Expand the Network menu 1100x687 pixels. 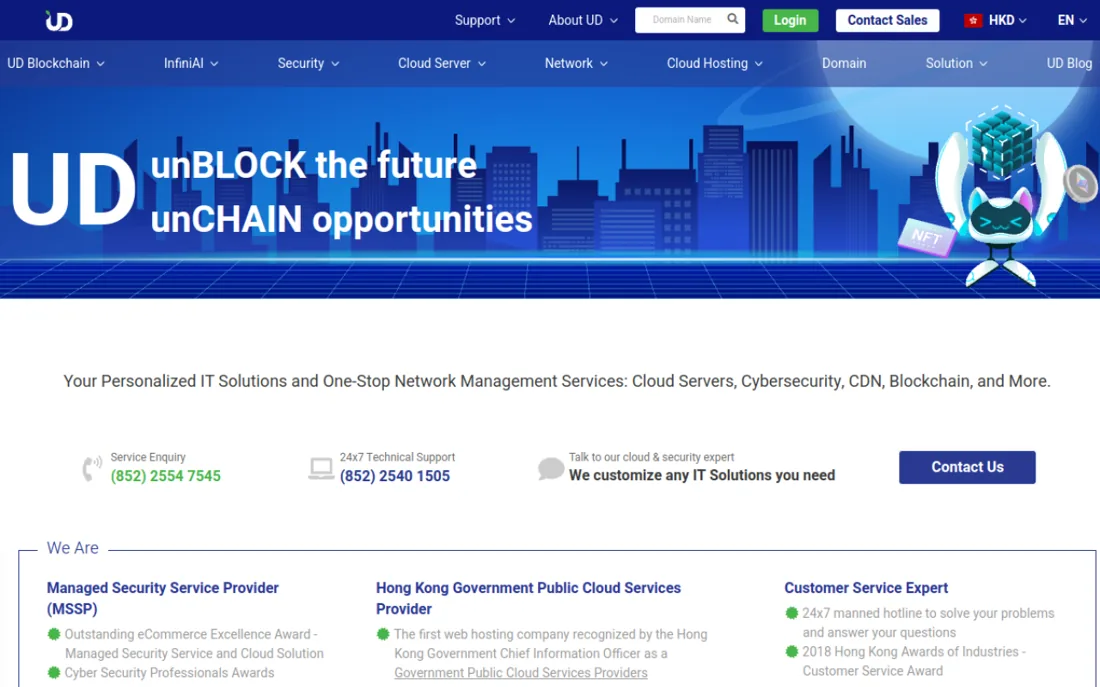pos(576,63)
